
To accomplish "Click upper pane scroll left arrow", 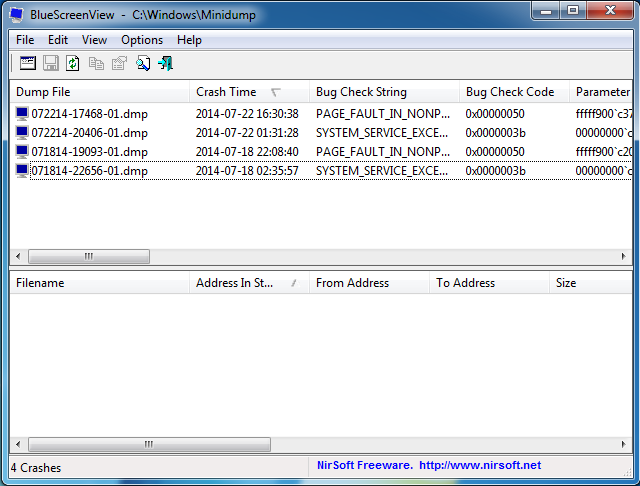I will coord(18,256).
